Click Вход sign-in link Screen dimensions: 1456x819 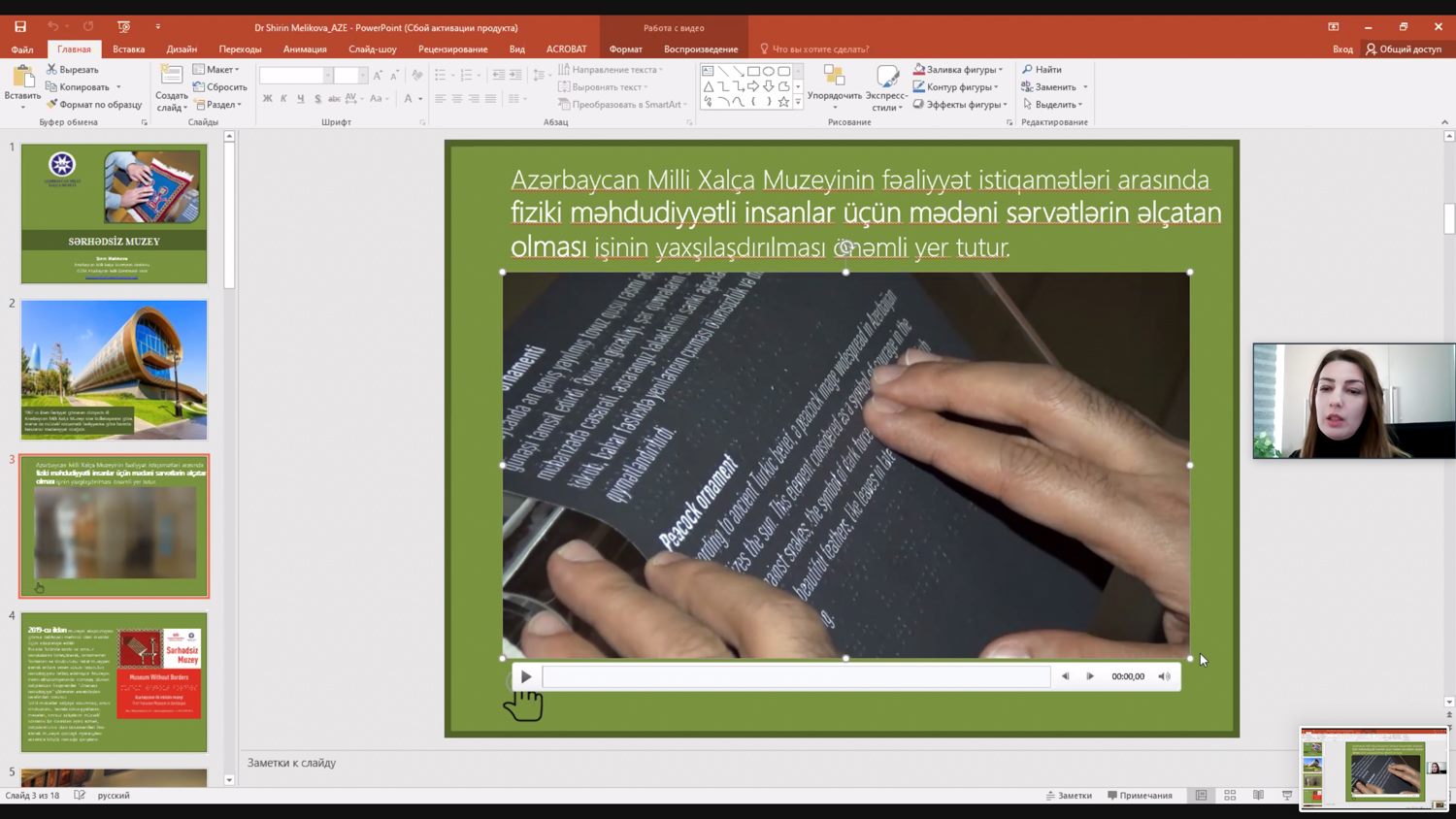(1342, 49)
